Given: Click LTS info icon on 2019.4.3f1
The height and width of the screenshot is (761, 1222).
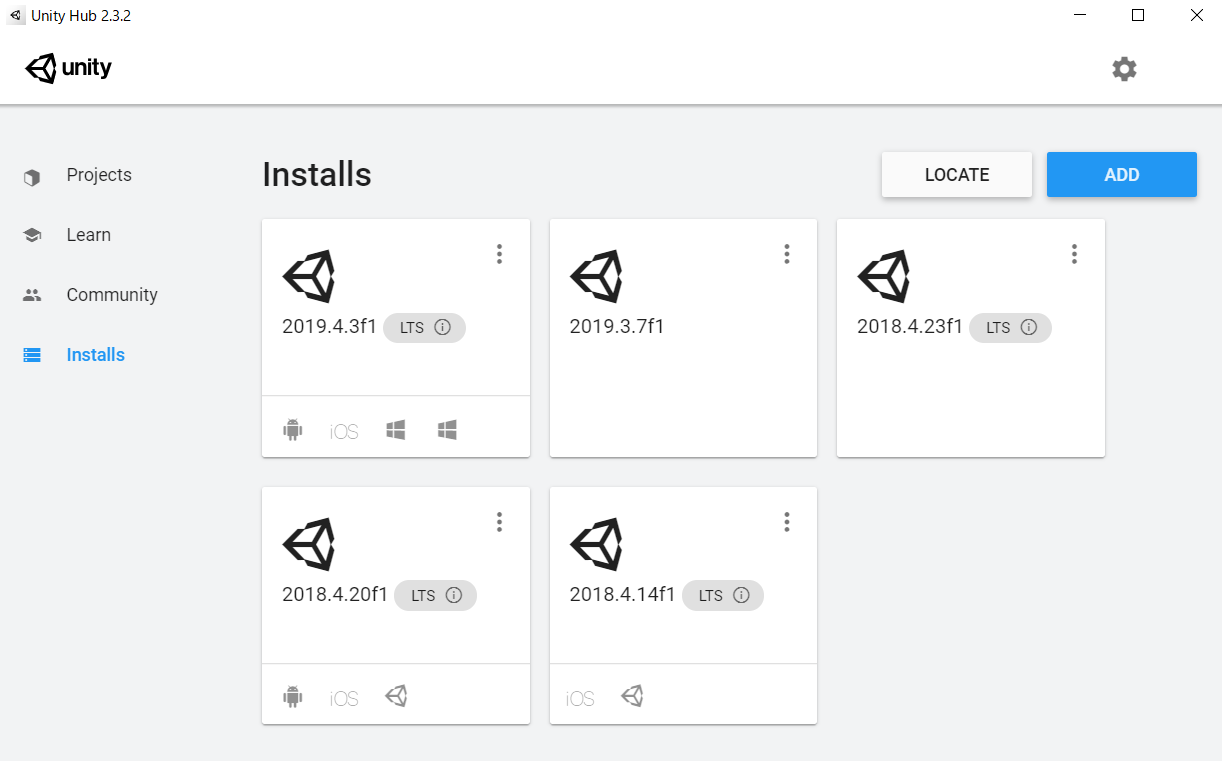Looking at the screenshot, I should point(443,327).
